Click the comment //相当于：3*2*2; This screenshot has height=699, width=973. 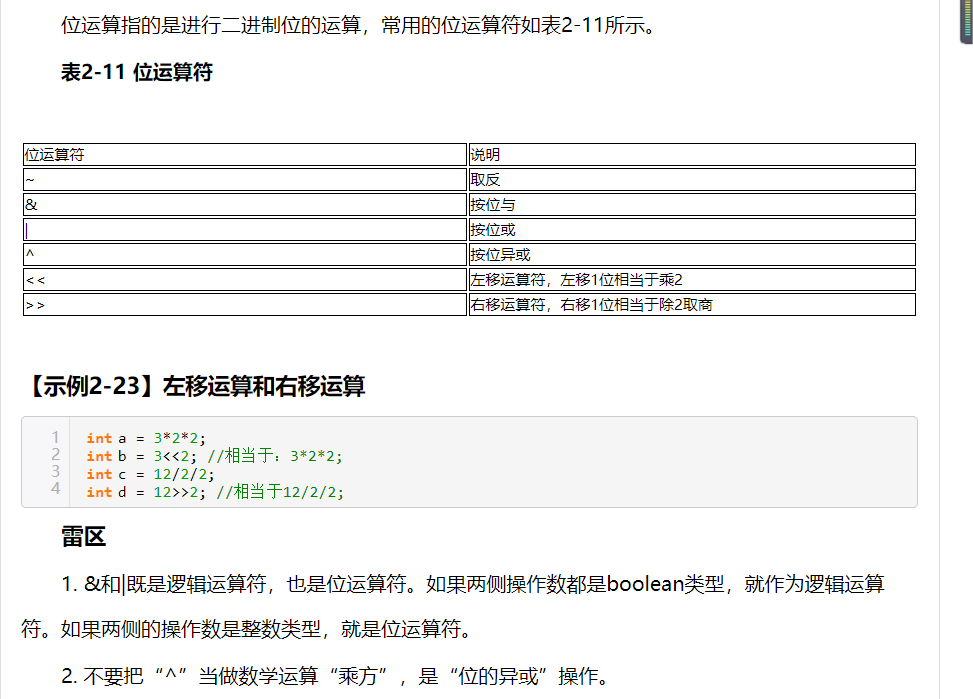pos(274,456)
